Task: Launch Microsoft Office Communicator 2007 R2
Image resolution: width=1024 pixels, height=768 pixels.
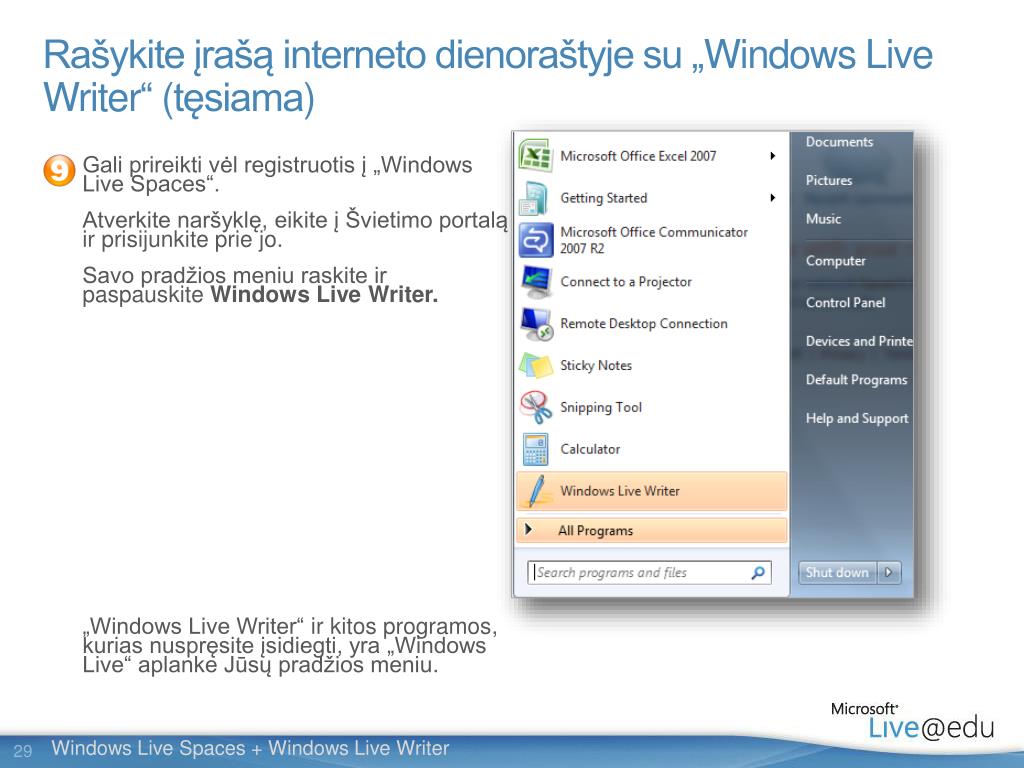Action: 654,240
